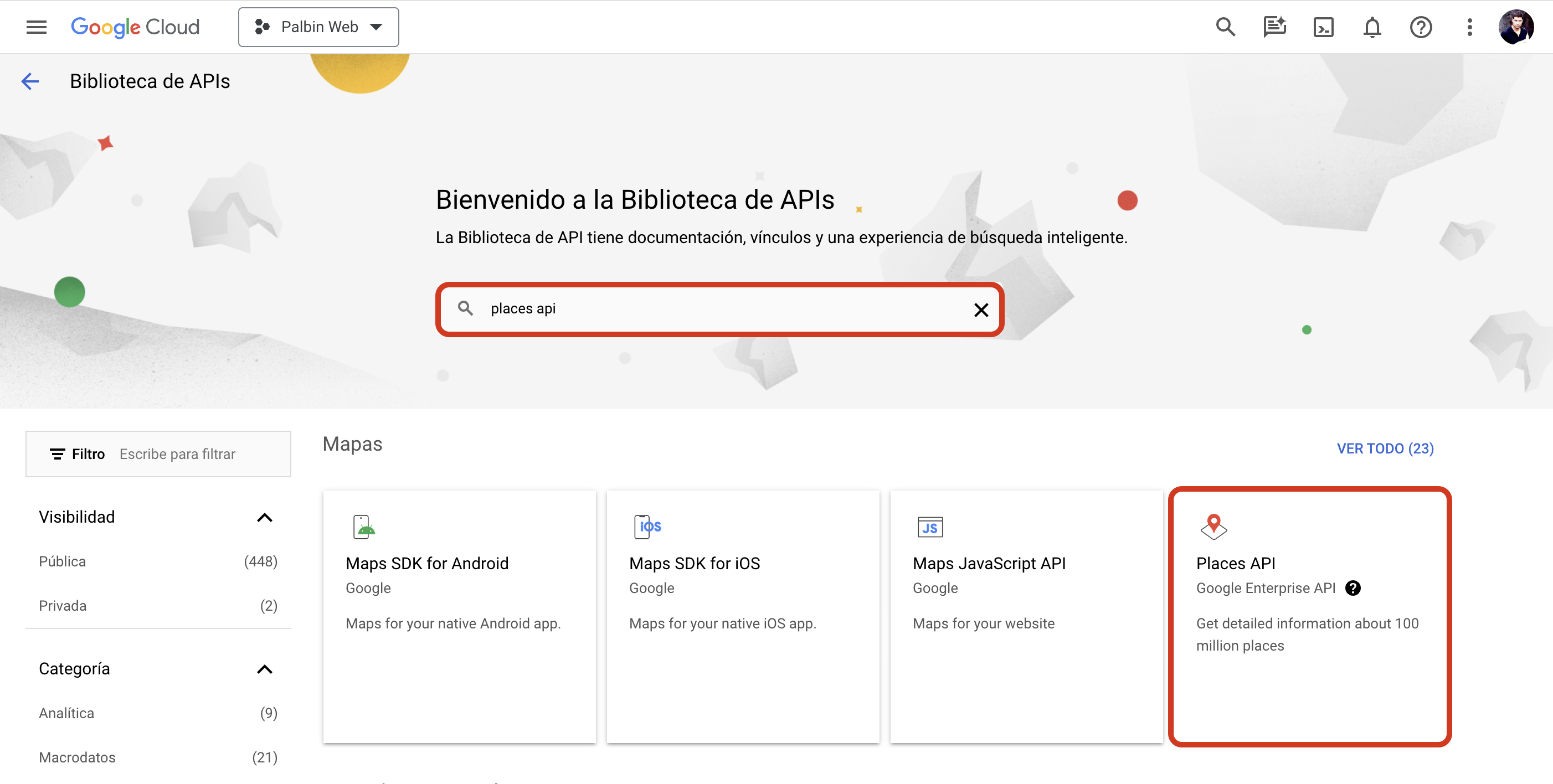Go back with the blue arrow
Screen dimensions: 1553x784
click(30, 81)
